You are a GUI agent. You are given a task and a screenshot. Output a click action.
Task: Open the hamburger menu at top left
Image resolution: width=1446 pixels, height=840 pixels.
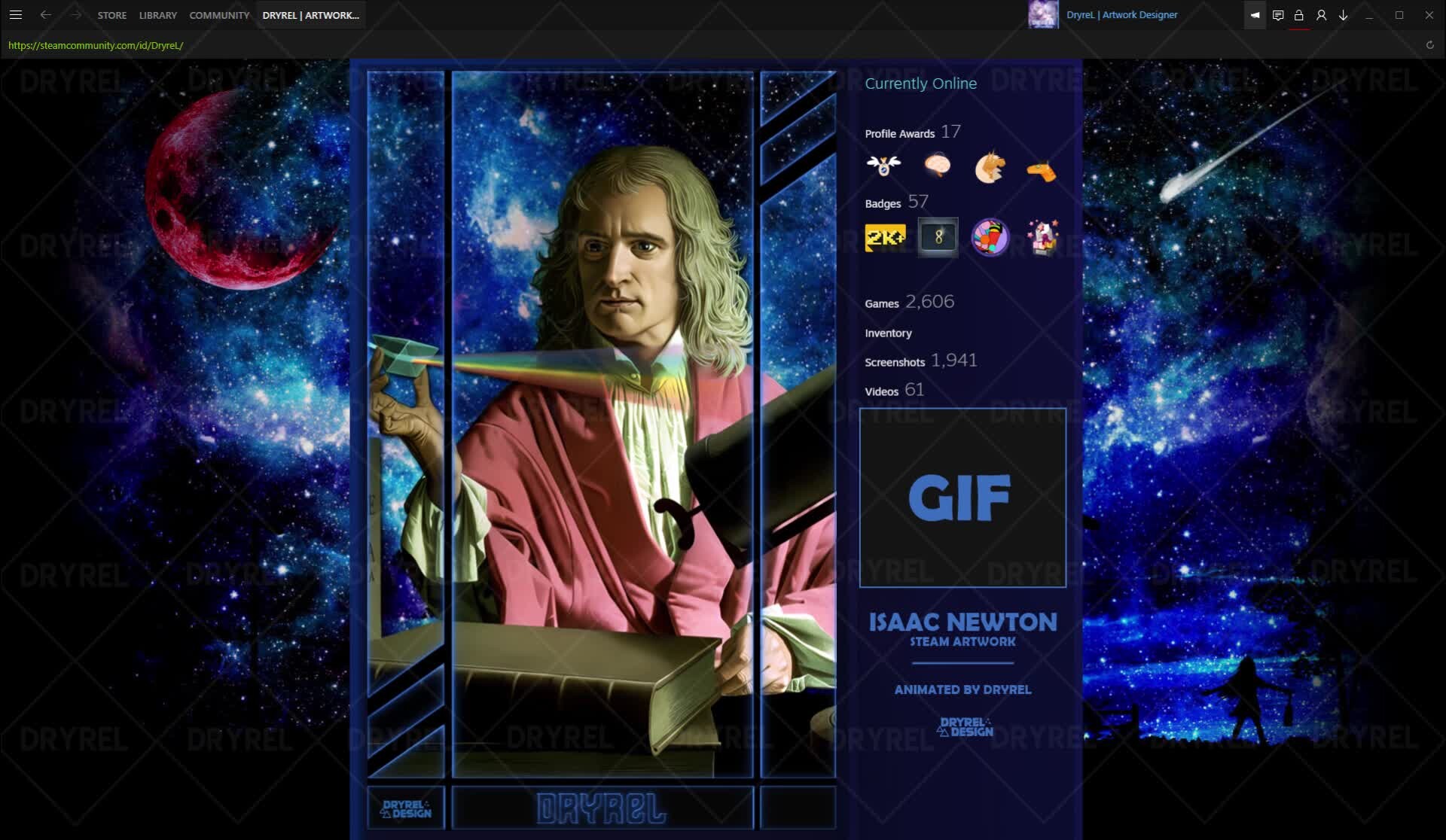coord(16,14)
